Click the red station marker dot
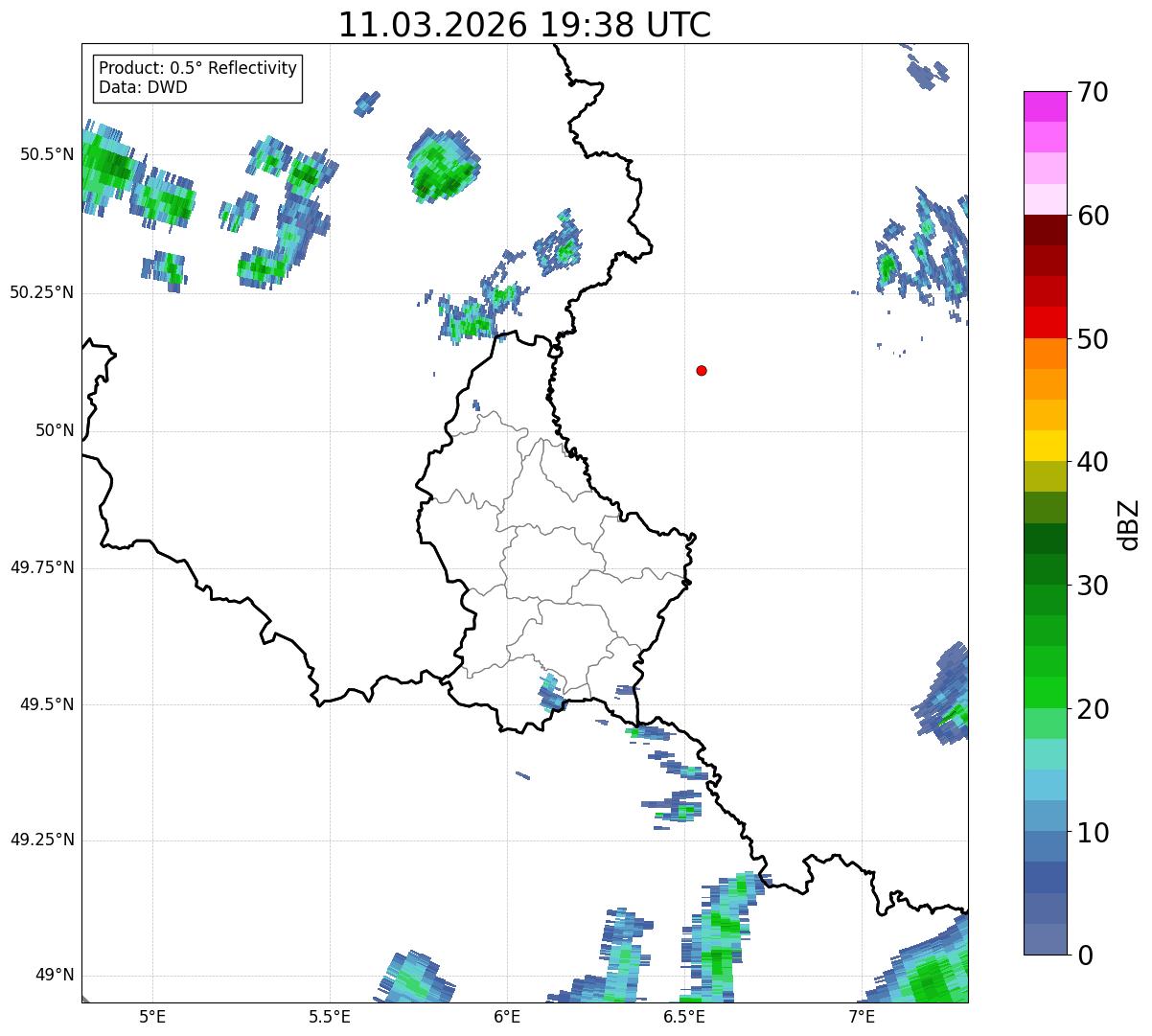This screenshot has height=1036, width=1152. (702, 370)
